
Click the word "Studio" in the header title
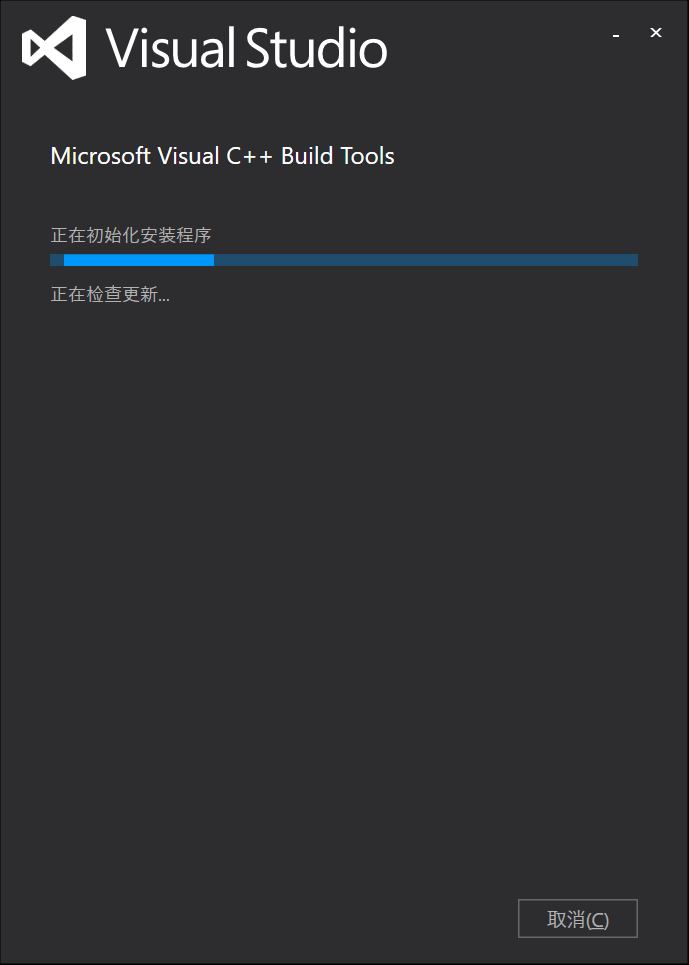316,49
